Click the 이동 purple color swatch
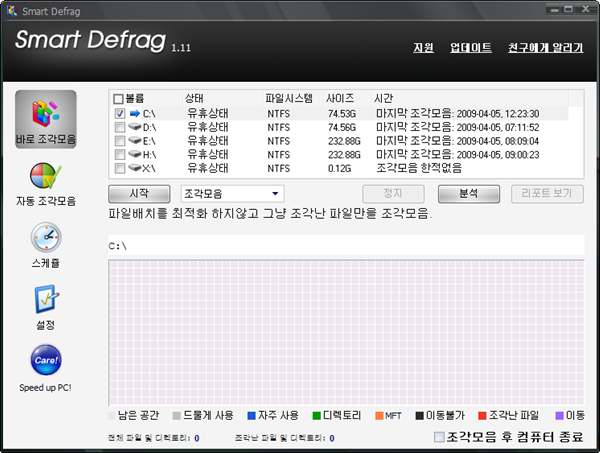This screenshot has height=453, width=600. click(x=559, y=416)
